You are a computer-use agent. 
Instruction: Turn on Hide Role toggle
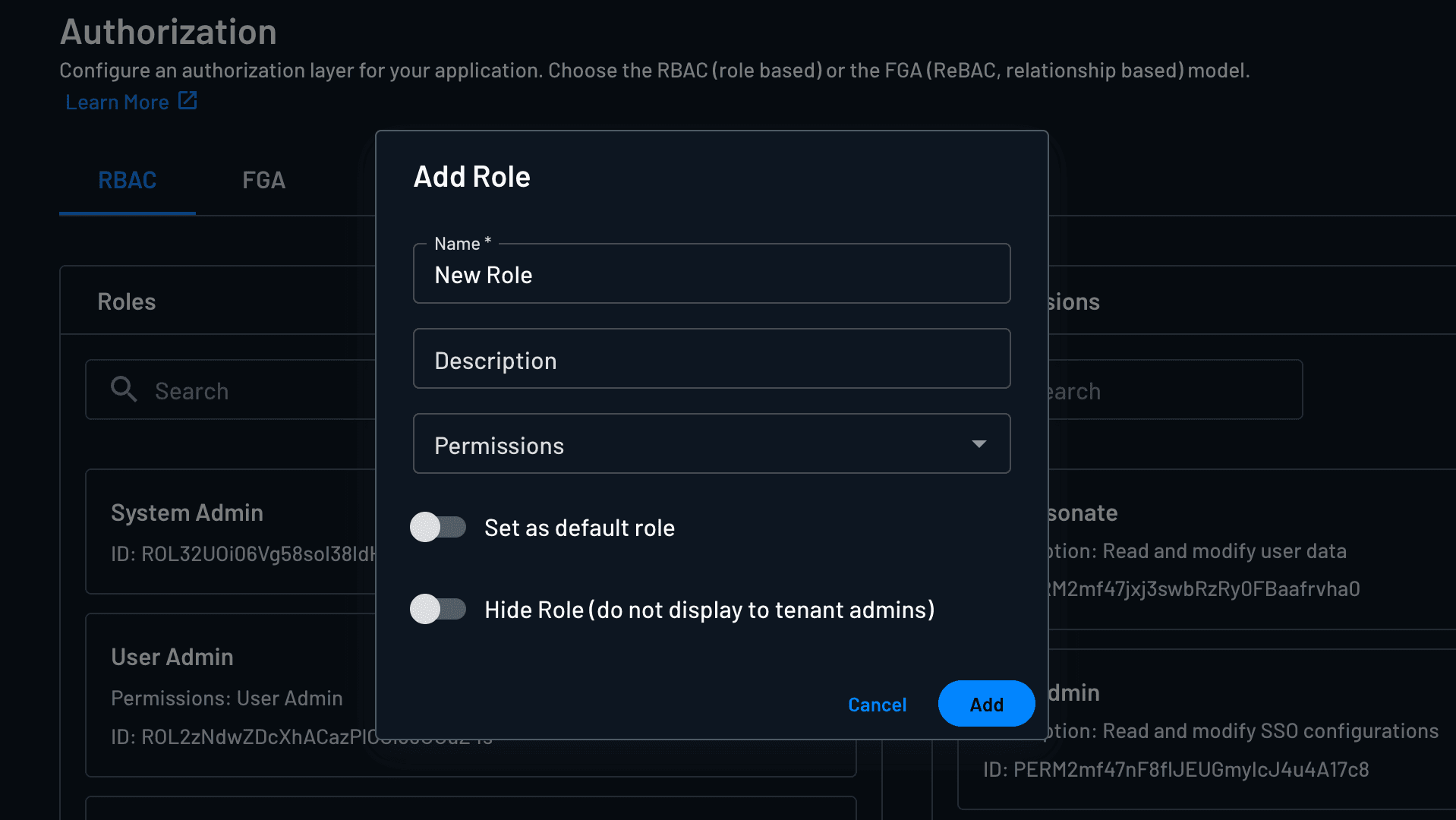(x=438, y=609)
